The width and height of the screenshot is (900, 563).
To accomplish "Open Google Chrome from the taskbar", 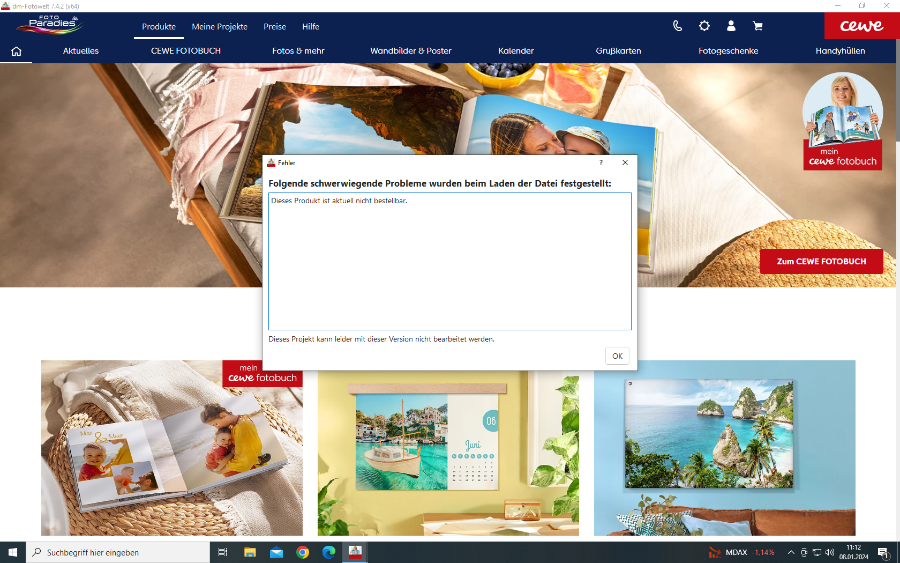I will 302,552.
